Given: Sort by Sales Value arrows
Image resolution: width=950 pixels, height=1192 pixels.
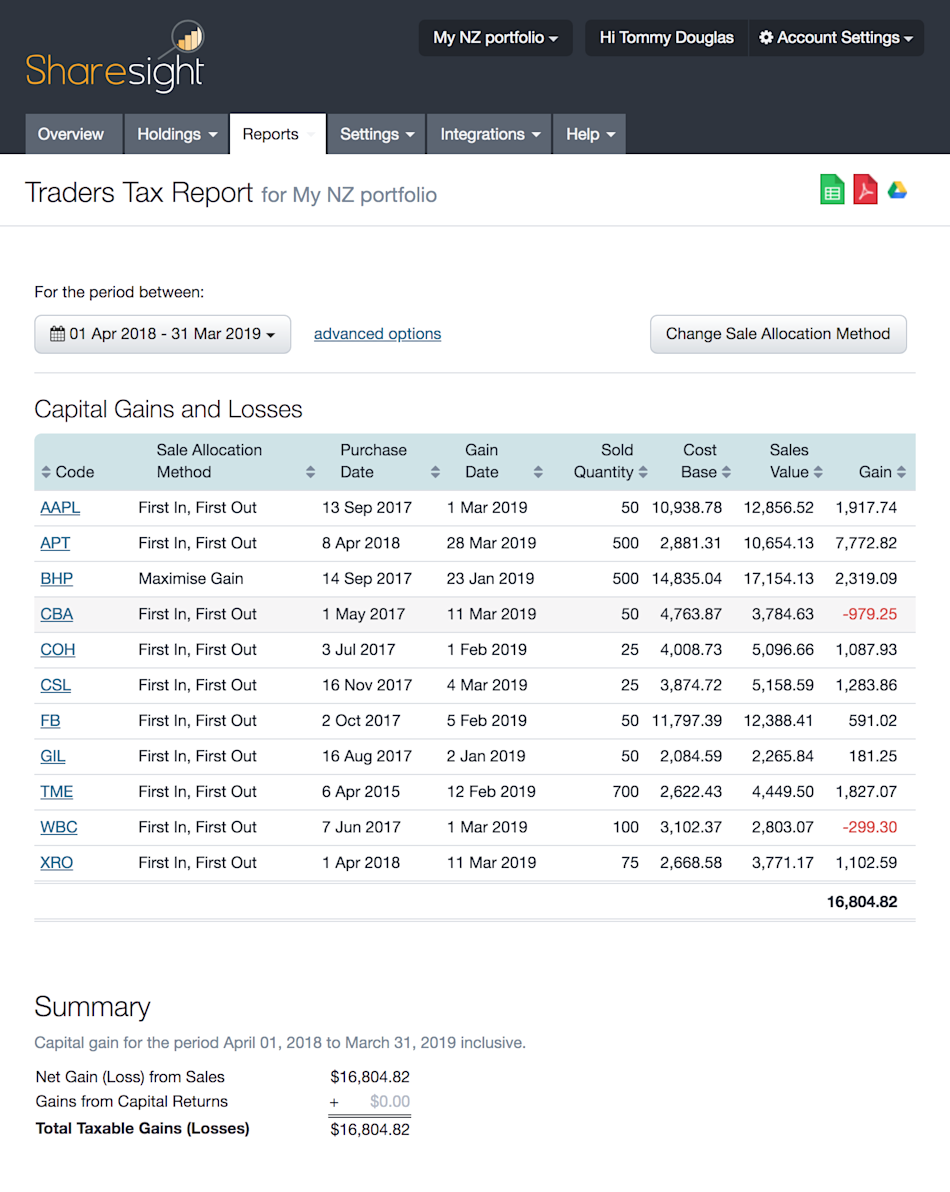Looking at the screenshot, I should [818, 472].
